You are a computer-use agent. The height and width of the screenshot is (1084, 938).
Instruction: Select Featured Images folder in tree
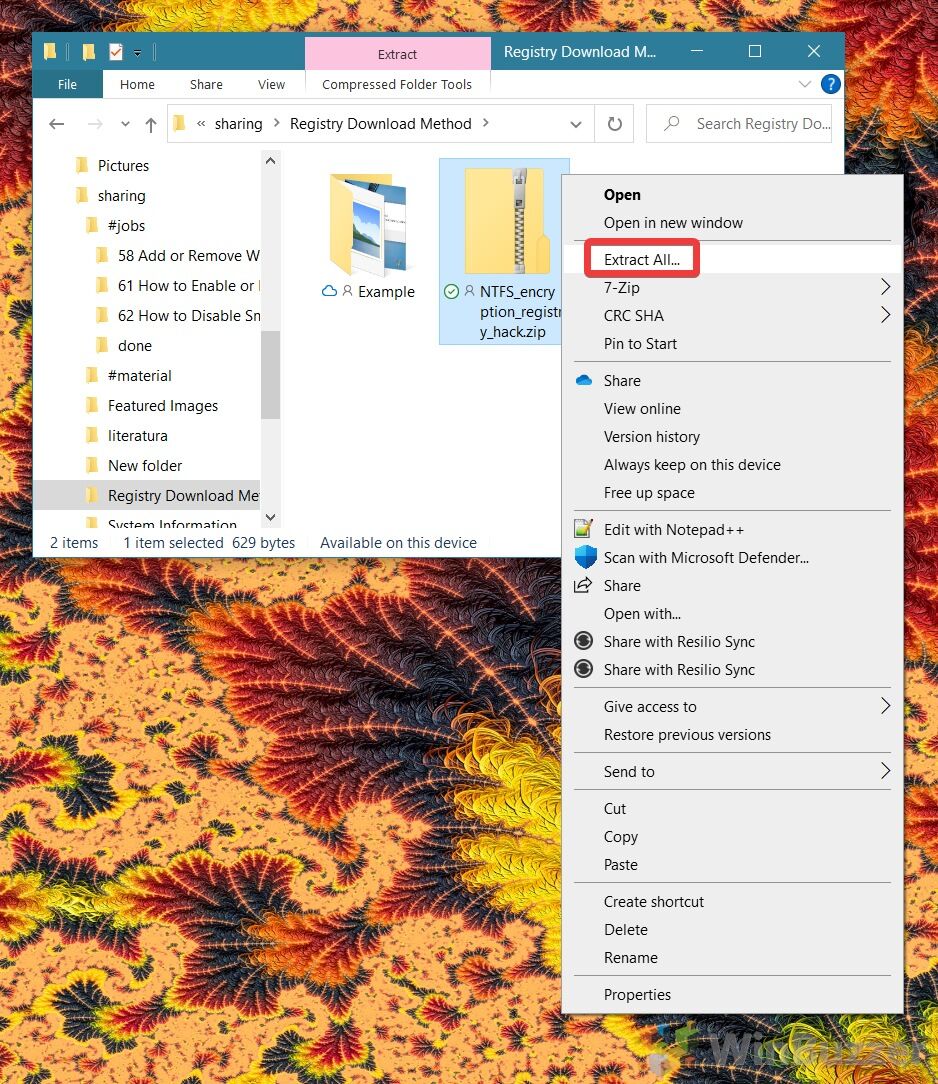(163, 406)
